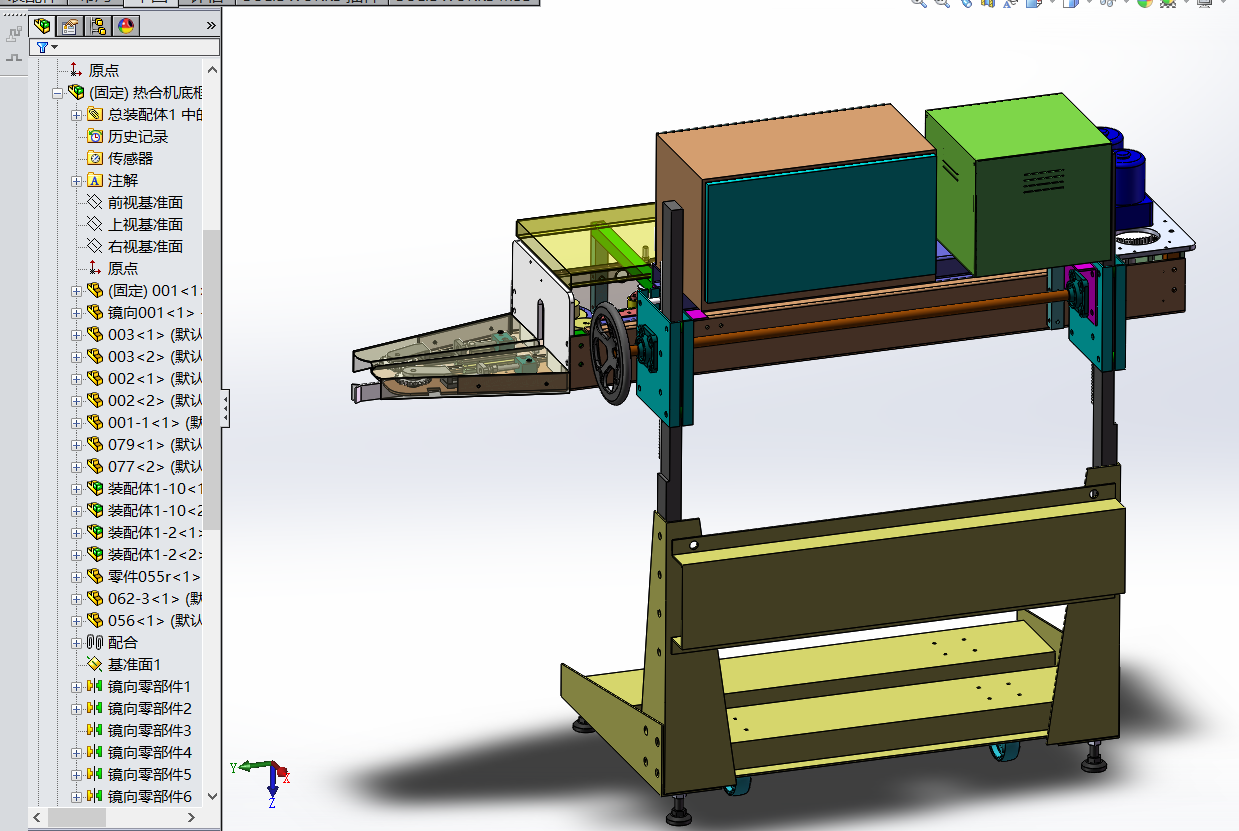
Task: Click the tree scrollbar up arrow
Action: (x=211, y=69)
